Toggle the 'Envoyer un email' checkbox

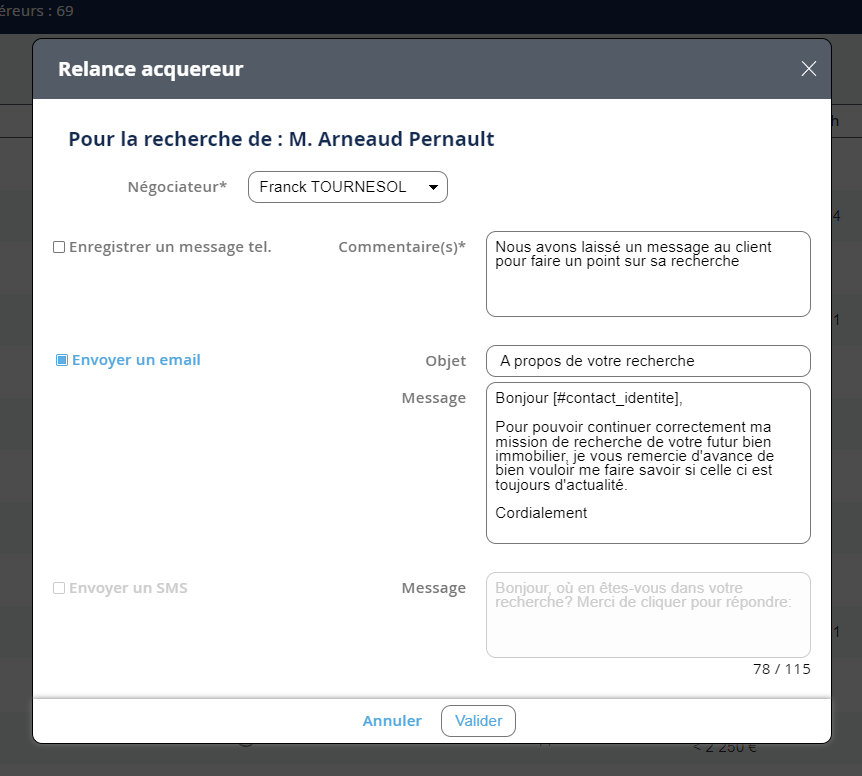(62, 360)
